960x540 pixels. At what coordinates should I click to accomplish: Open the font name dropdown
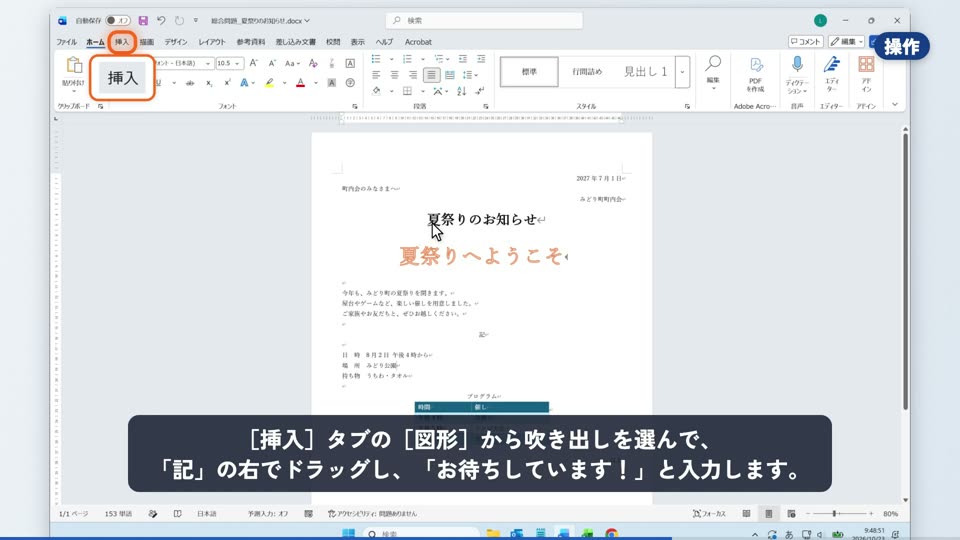coord(208,63)
